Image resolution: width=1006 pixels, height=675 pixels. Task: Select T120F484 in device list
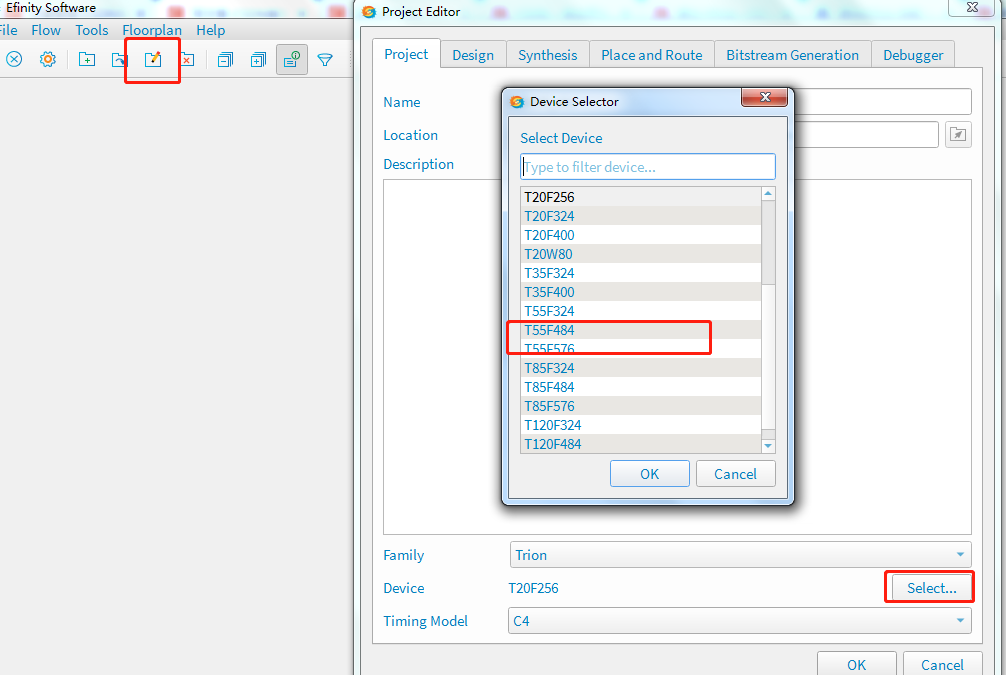pyautogui.click(x=641, y=444)
